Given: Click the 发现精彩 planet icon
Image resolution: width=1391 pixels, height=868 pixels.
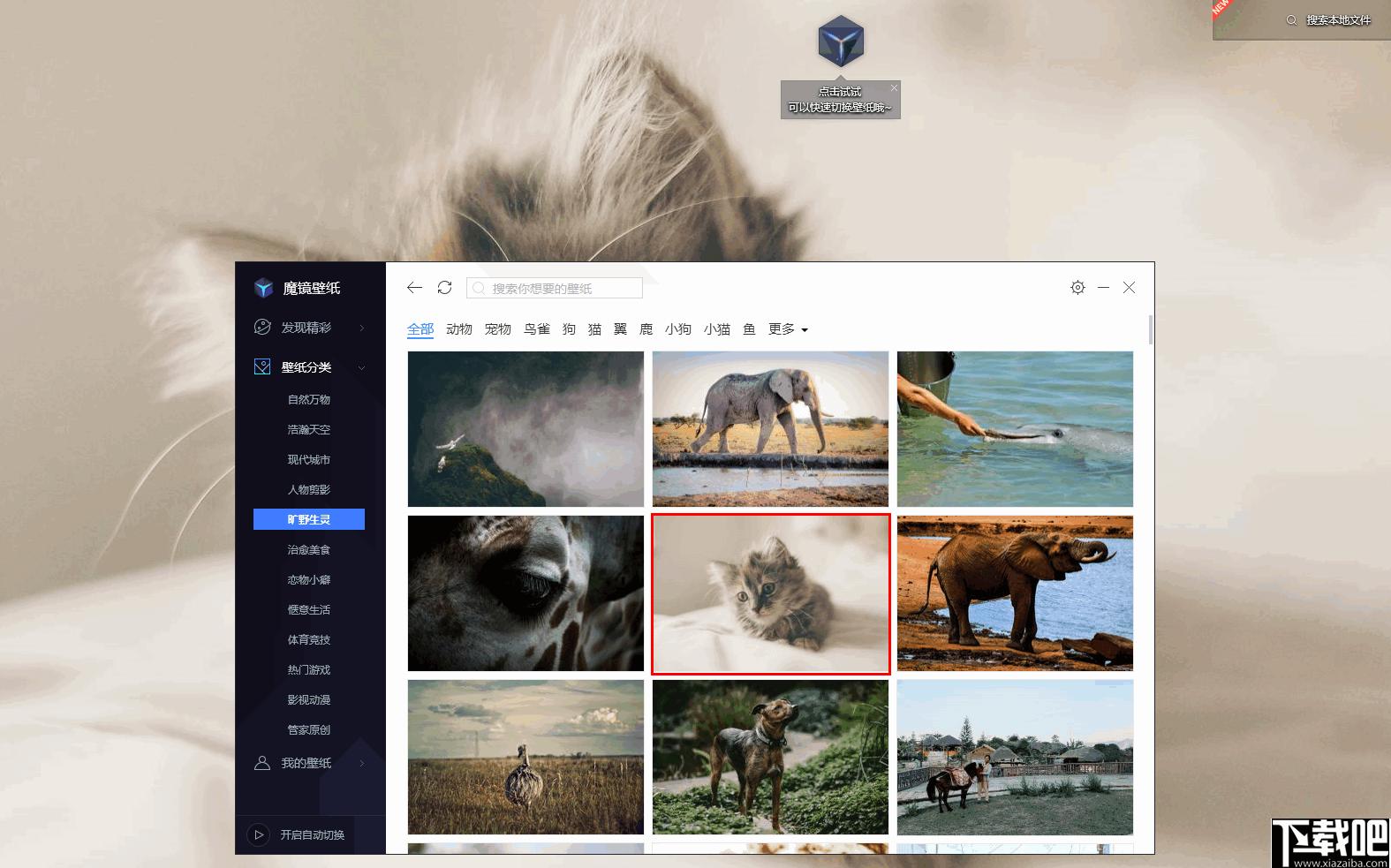Looking at the screenshot, I should (x=262, y=327).
